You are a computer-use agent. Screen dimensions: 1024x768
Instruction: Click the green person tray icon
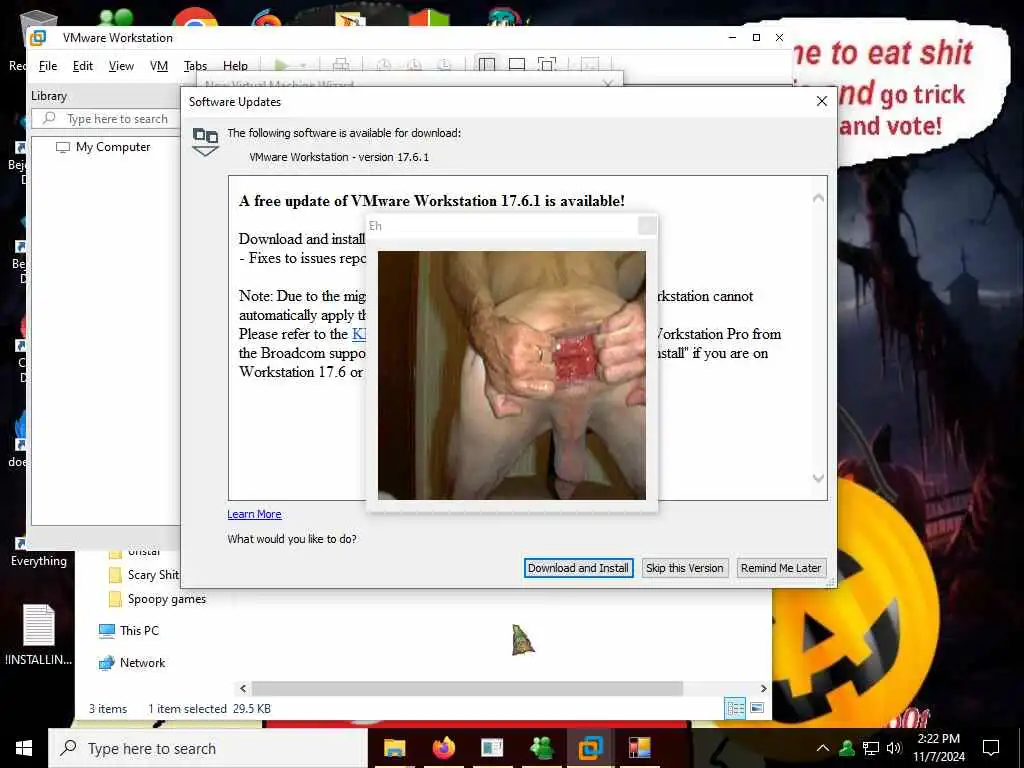(847, 748)
